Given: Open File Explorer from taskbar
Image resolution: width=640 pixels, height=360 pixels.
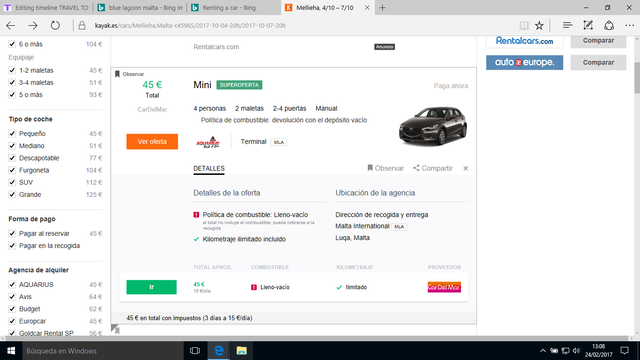Looking at the screenshot, I should tap(242, 351).
